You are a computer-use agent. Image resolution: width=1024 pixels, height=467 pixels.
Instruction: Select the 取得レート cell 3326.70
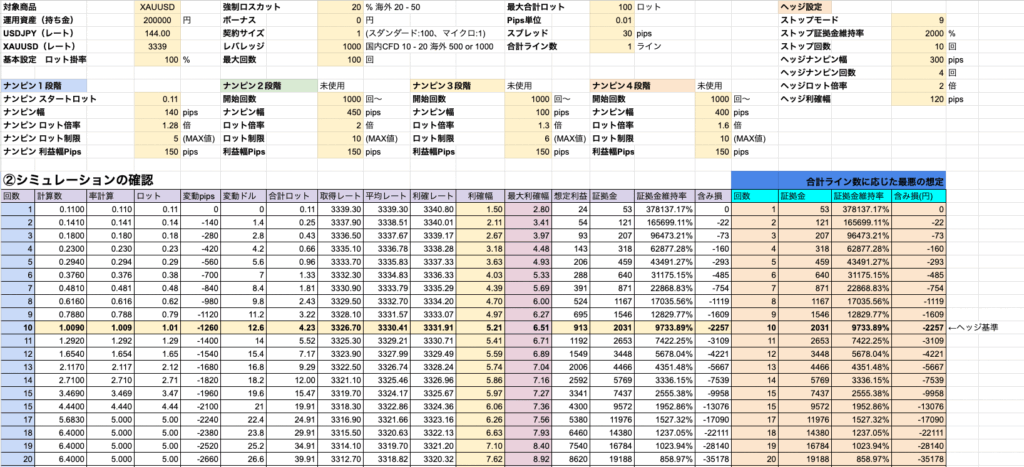tap(340, 327)
